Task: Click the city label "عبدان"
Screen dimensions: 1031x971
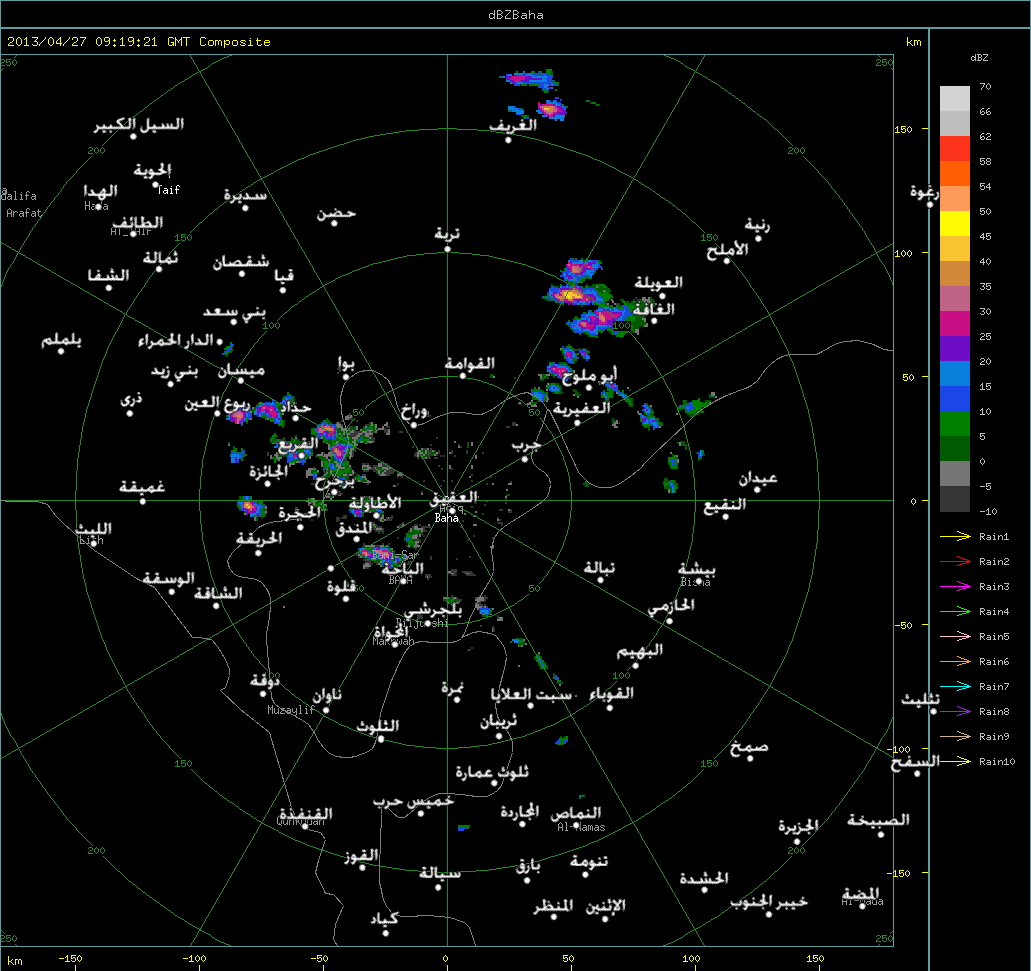Action: tap(757, 479)
